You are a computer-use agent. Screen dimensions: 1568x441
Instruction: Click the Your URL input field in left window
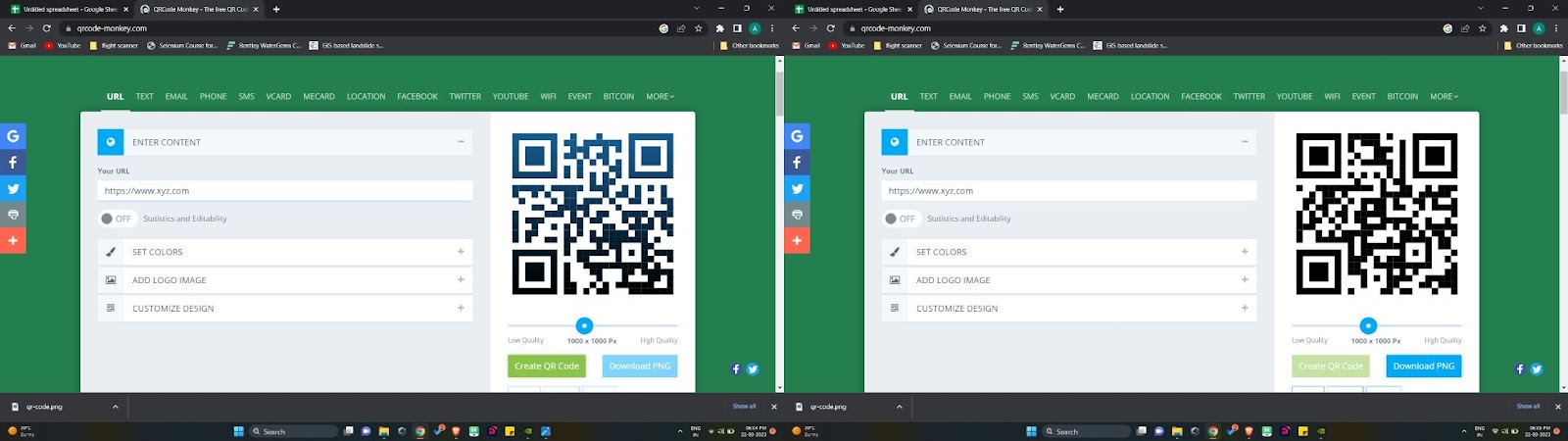tap(285, 191)
